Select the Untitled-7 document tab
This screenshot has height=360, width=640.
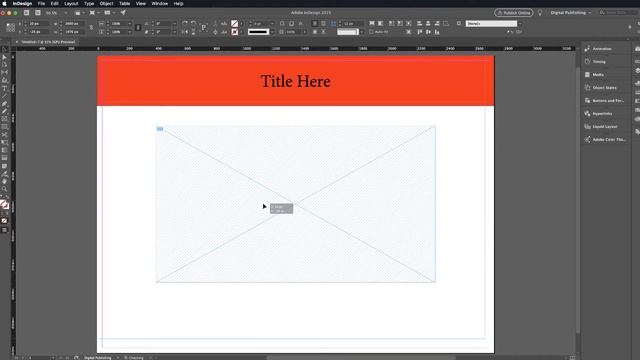pos(48,42)
